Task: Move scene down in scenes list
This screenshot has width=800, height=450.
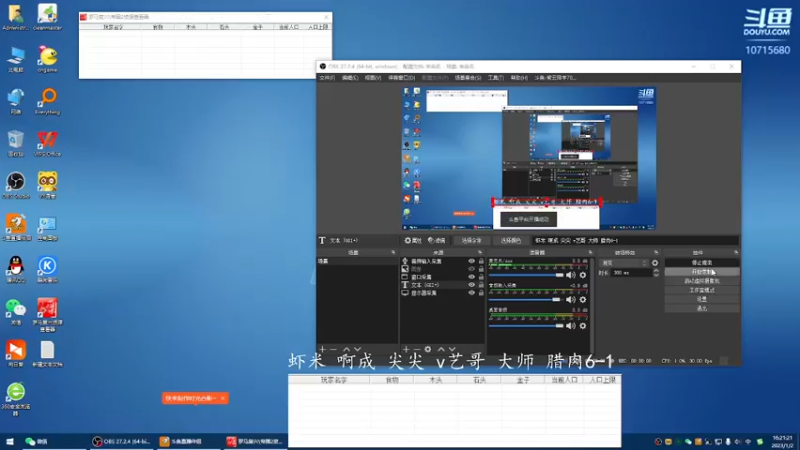Action: point(358,349)
